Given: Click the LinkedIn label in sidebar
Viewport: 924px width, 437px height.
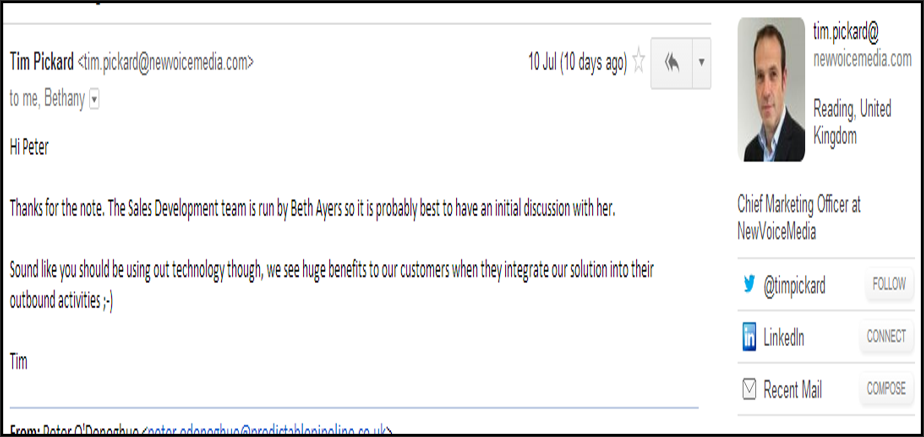Looking at the screenshot, I should coord(783,338).
